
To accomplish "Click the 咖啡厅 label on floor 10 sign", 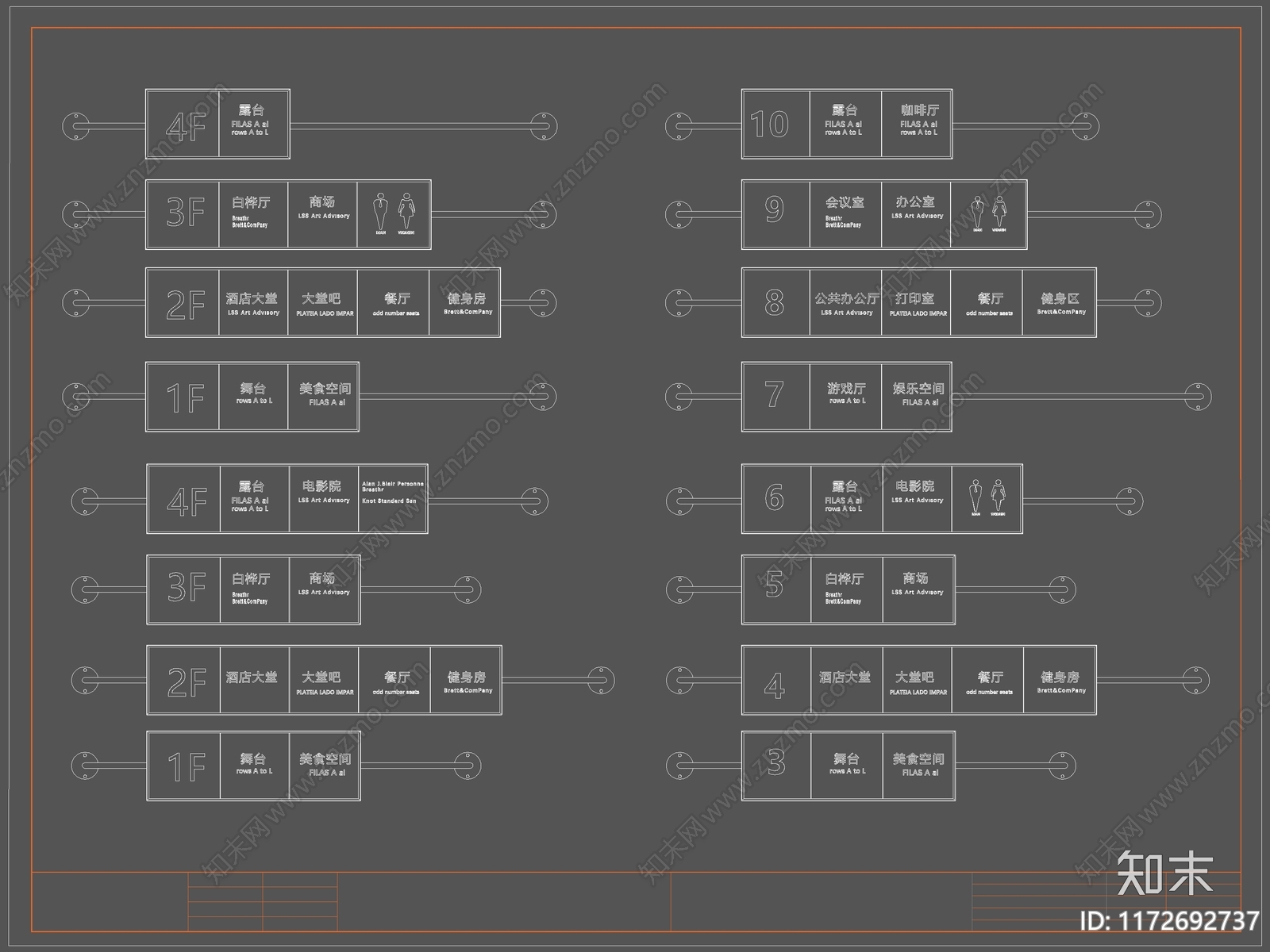I will coord(919,110).
